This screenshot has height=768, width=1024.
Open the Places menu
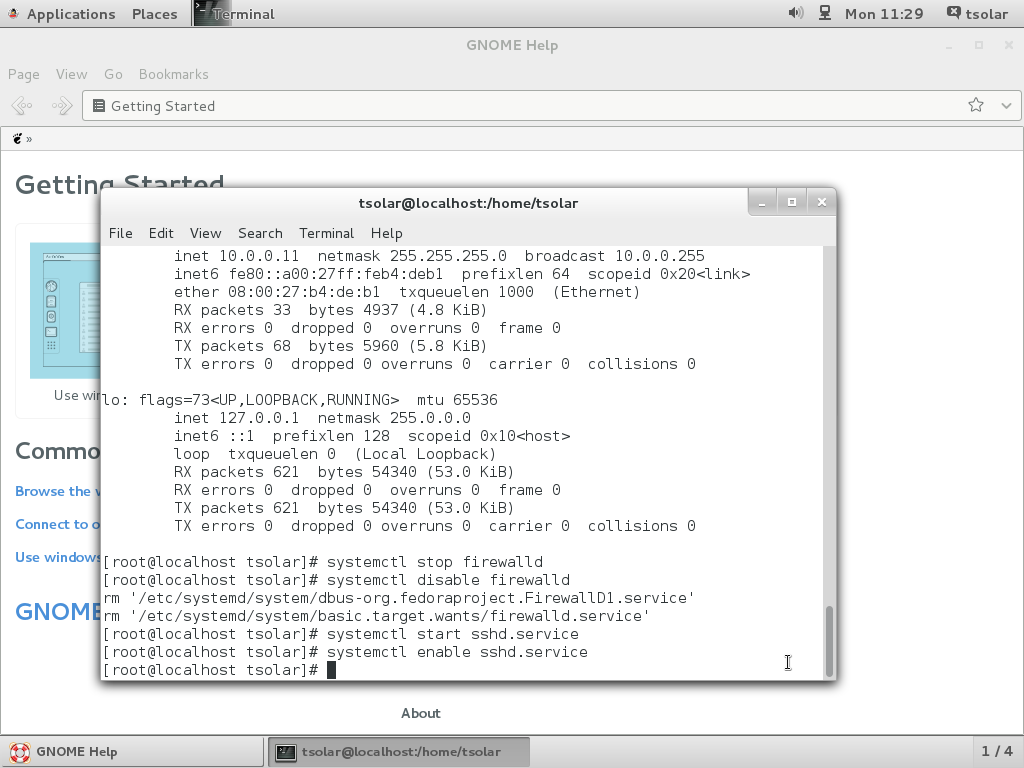click(x=155, y=14)
